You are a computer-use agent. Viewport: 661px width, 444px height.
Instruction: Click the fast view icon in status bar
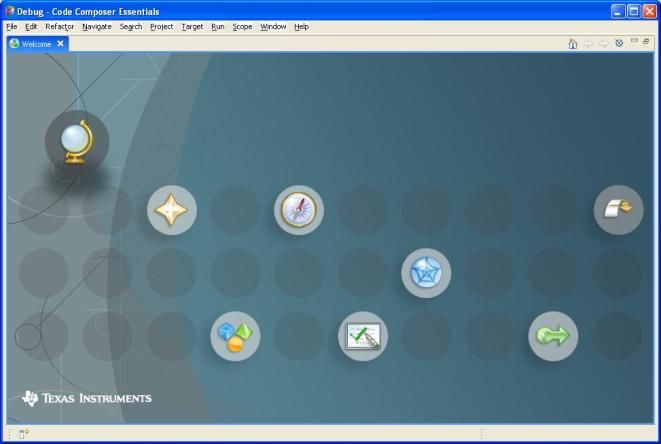24,433
